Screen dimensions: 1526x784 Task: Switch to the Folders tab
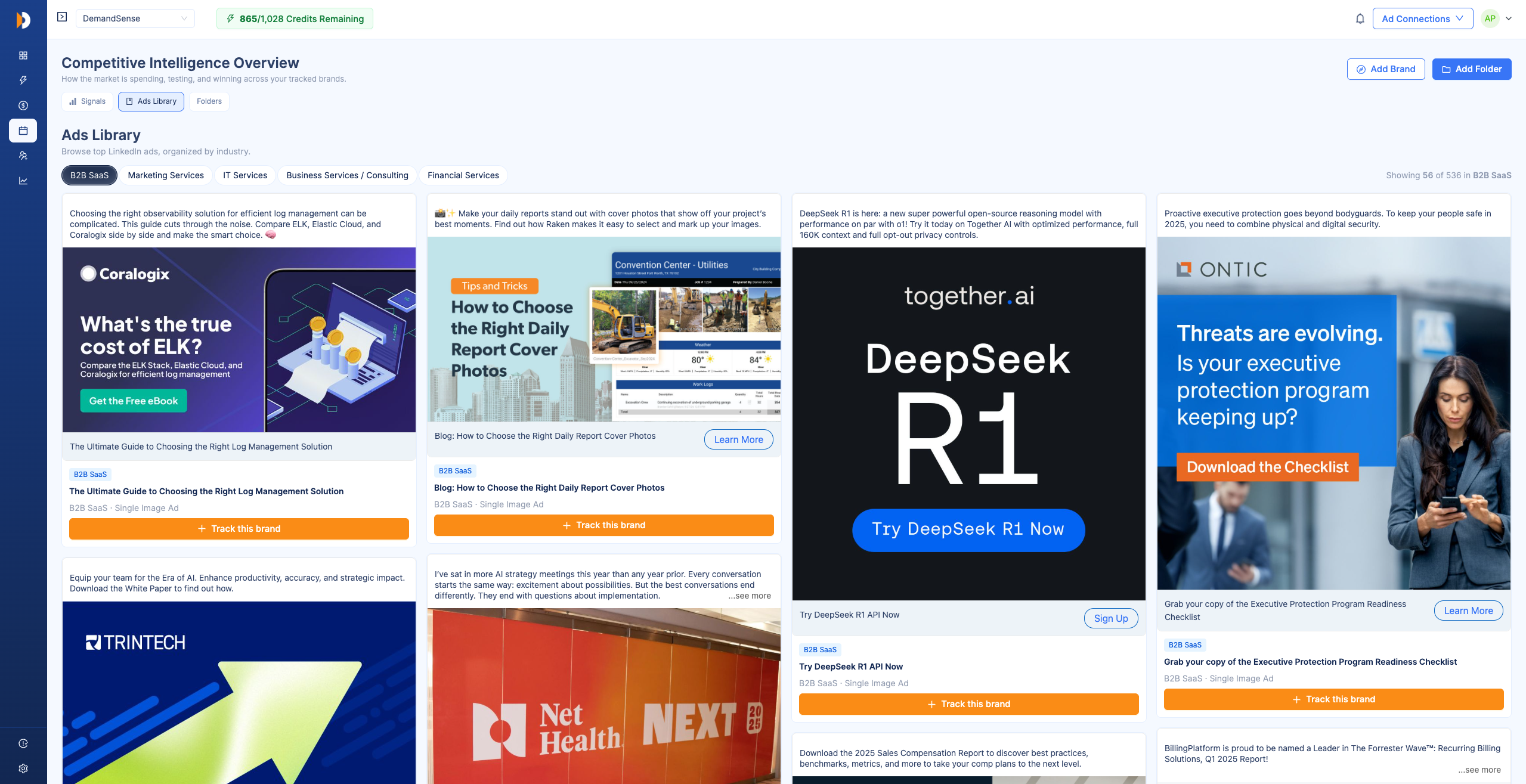pos(209,101)
